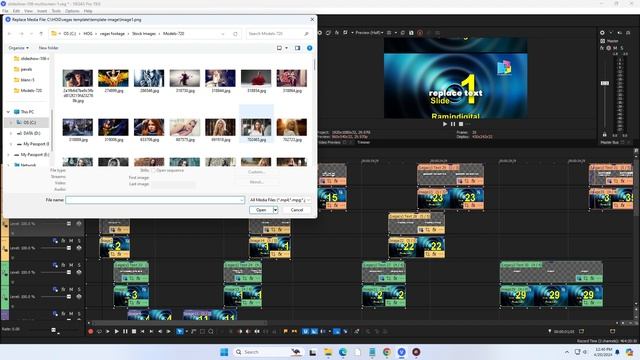This screenshot has height=360, width=640.
Task: Click New folder in the dialog
Action: [49, 48]
